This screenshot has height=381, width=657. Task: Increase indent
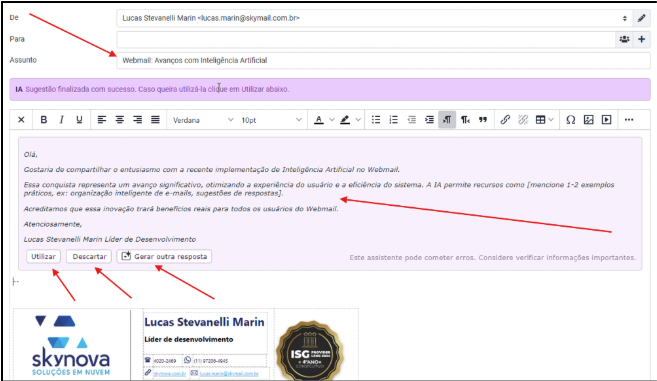click(429, 120)
